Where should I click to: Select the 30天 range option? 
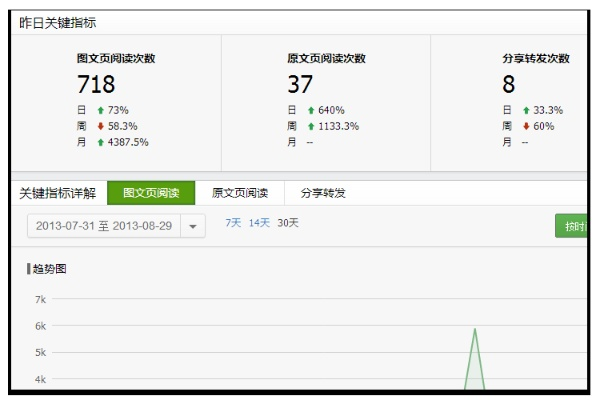point(288,223)
